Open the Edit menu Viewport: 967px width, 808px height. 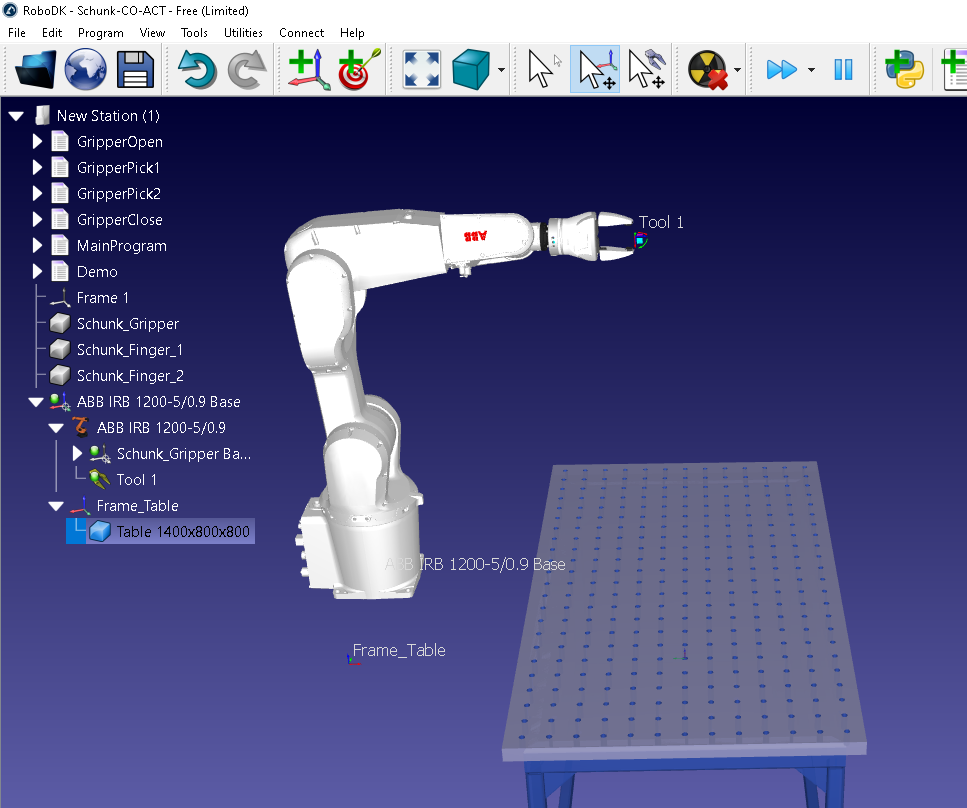tap(52, 33)
